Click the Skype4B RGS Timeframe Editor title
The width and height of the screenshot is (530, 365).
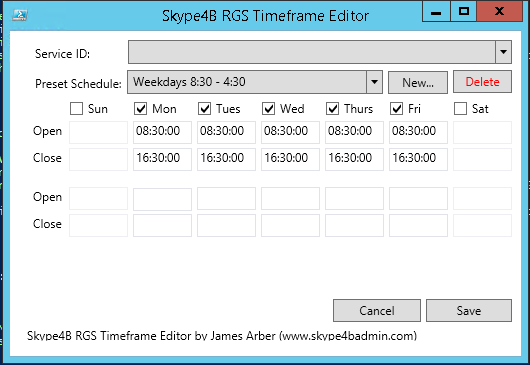point(265,16)
